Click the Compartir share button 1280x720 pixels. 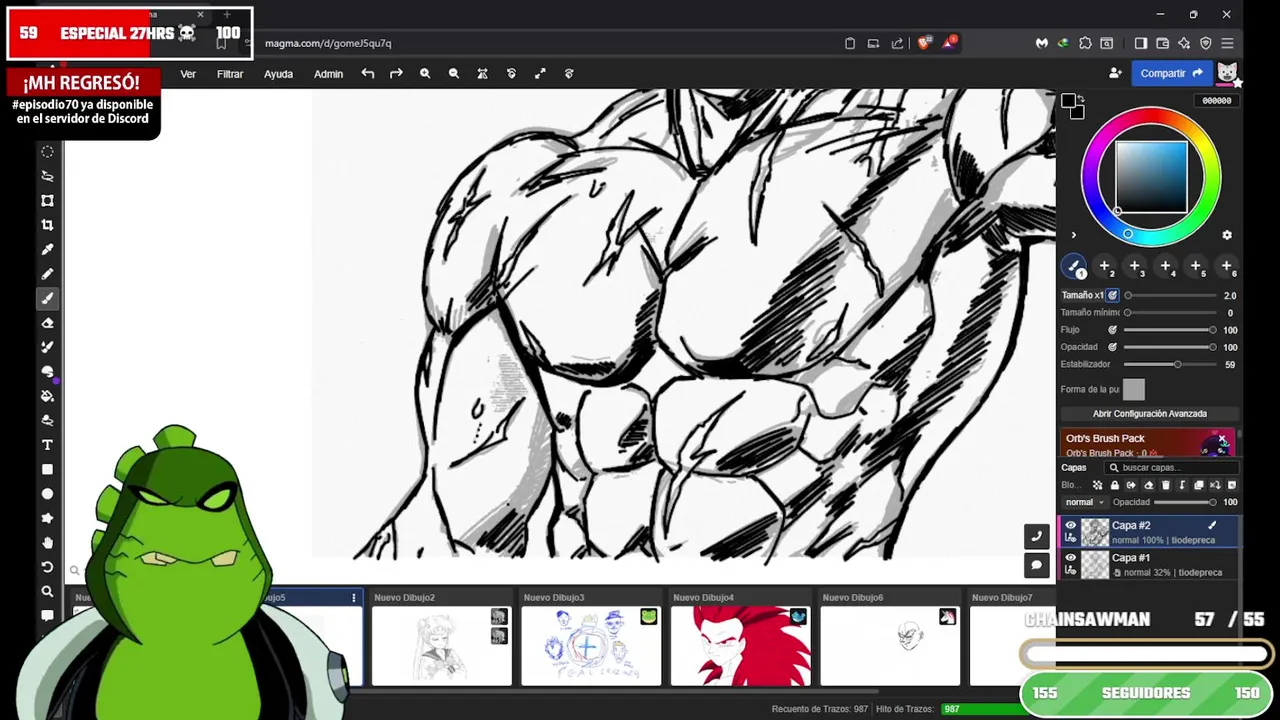click(1171, 73)
